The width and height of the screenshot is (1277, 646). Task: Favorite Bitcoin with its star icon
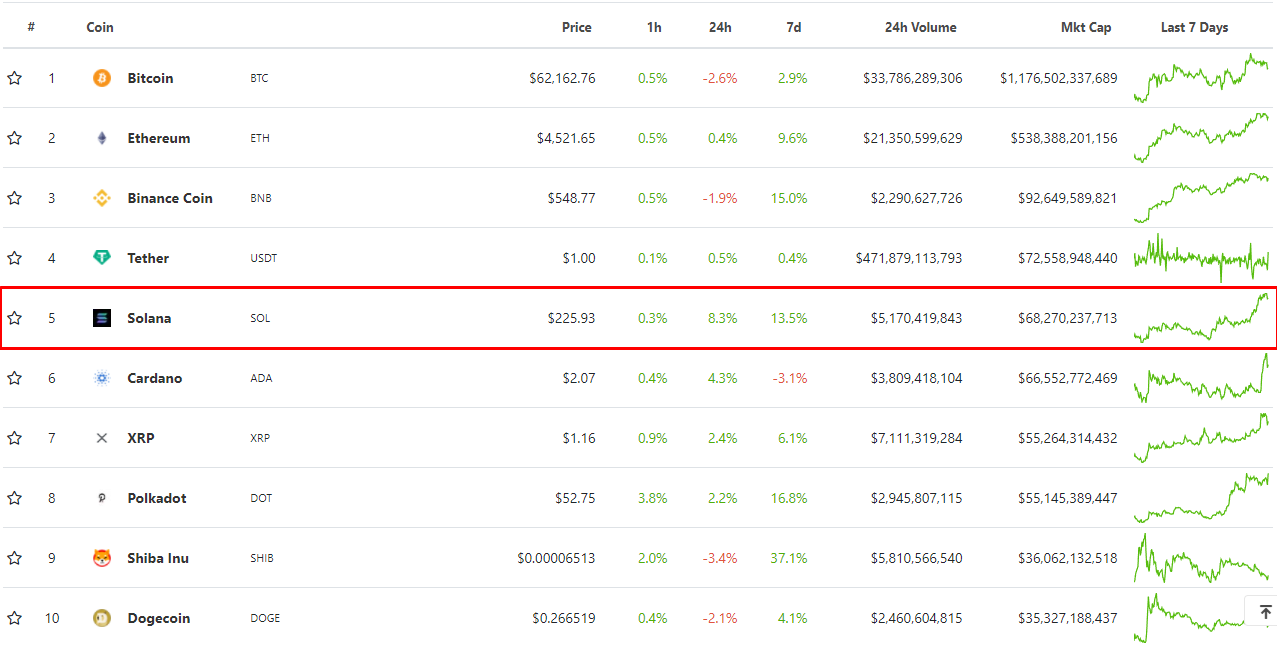pyautogui.click(x=14, y=78)
